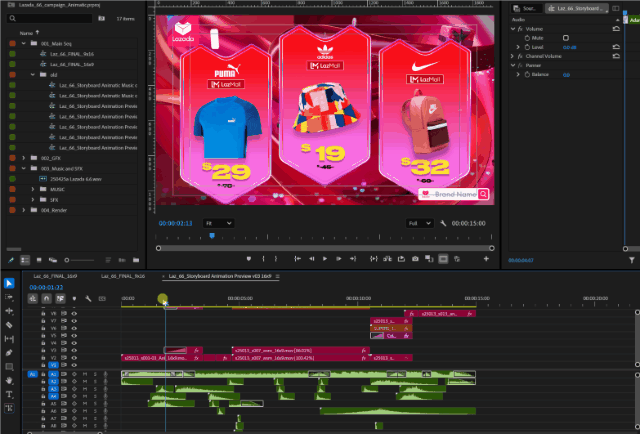The image size is (640, 434).
Task: Select the Pen tool
Action: coord(9,353)
